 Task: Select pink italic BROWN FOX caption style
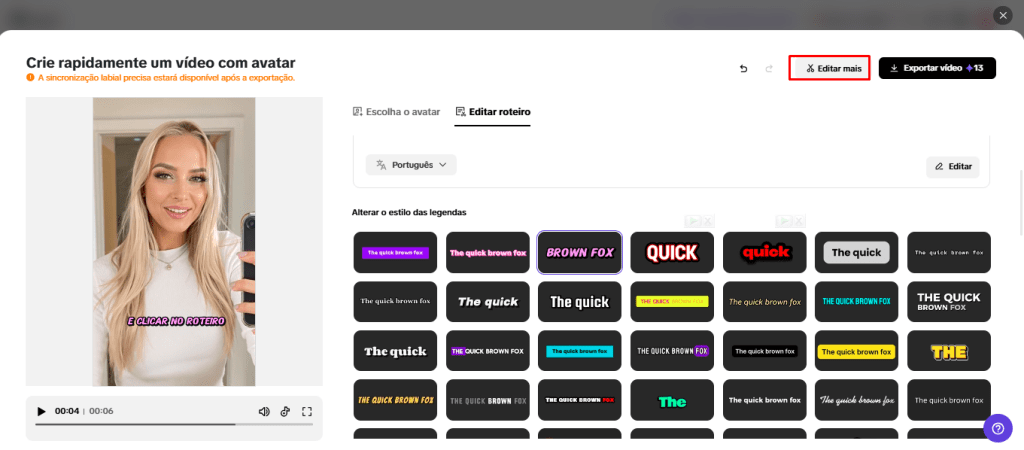point(580,253)
